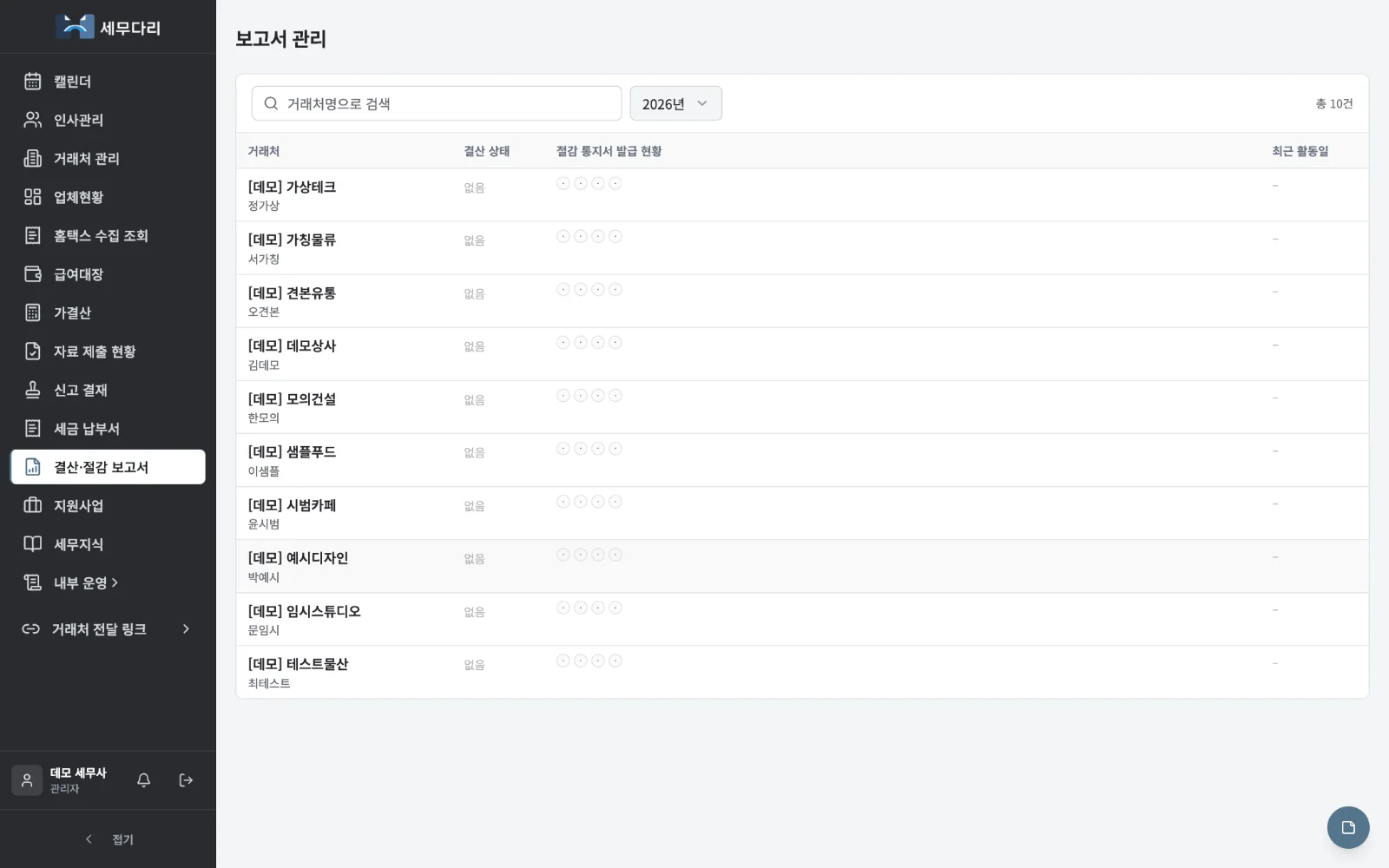Open the 업체현황 grid icon

tap(33, 197)
